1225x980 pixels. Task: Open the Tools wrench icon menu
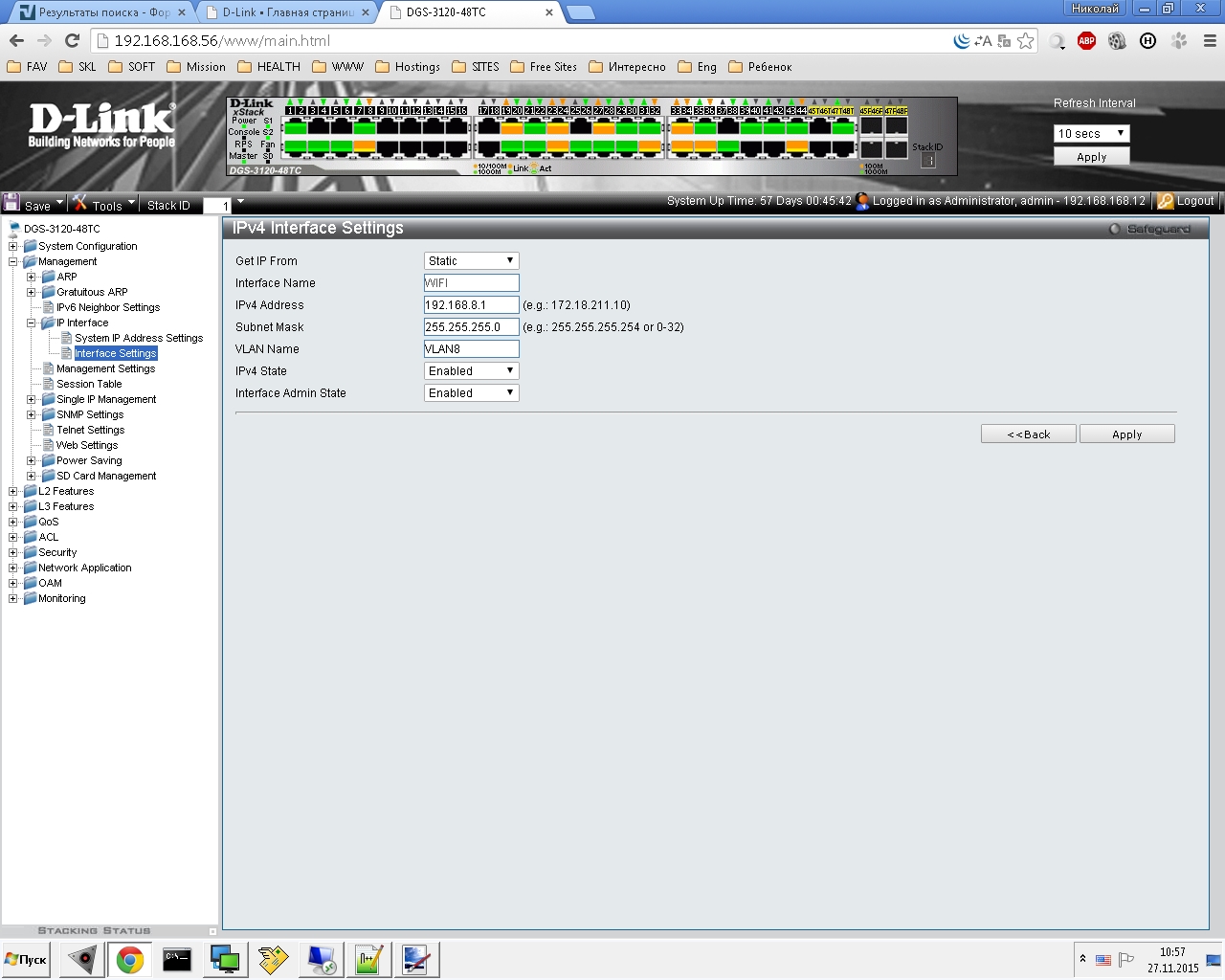pyautogui.click(x=81, y=203)
